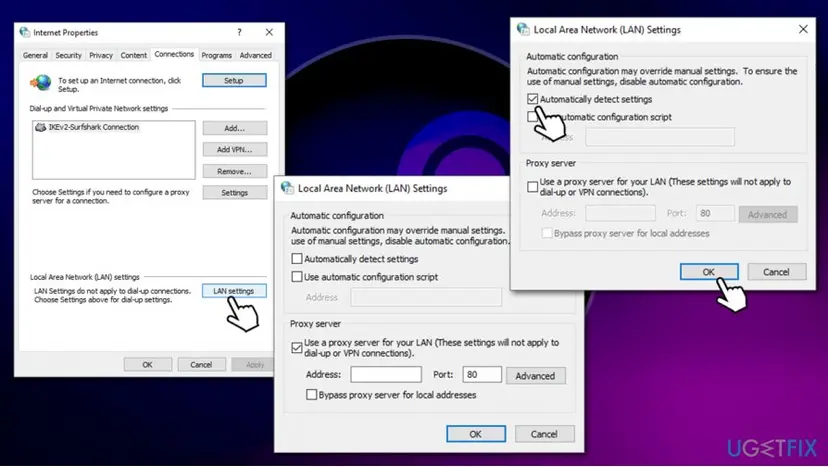Check Bypass proxy server for local addresses in middle dialog
The image size is (828, 467).
point(312,395)
